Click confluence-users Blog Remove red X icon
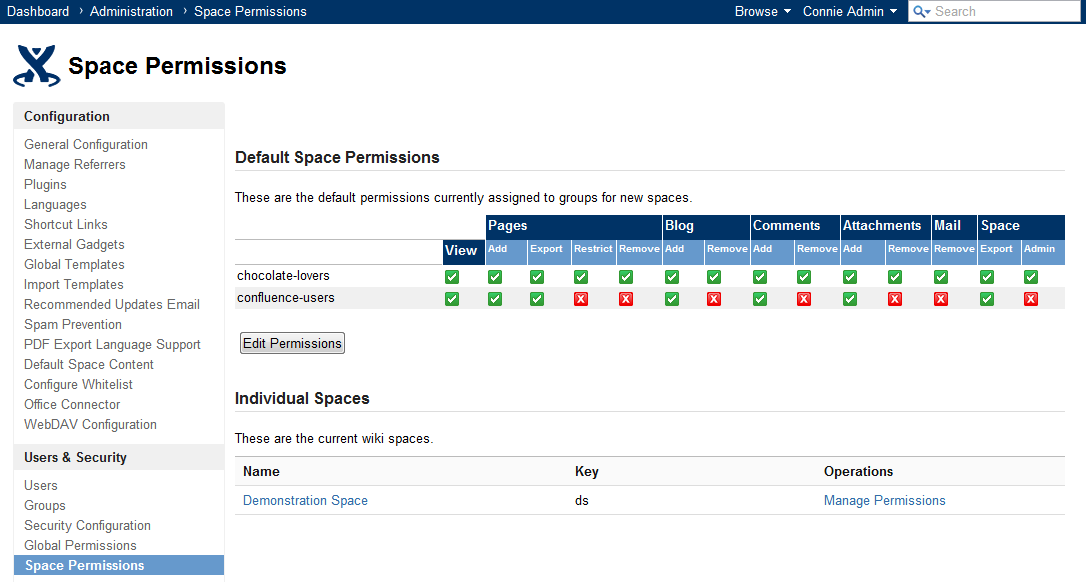The width and height of the screenshot is (1086, 582). [713, 299]
